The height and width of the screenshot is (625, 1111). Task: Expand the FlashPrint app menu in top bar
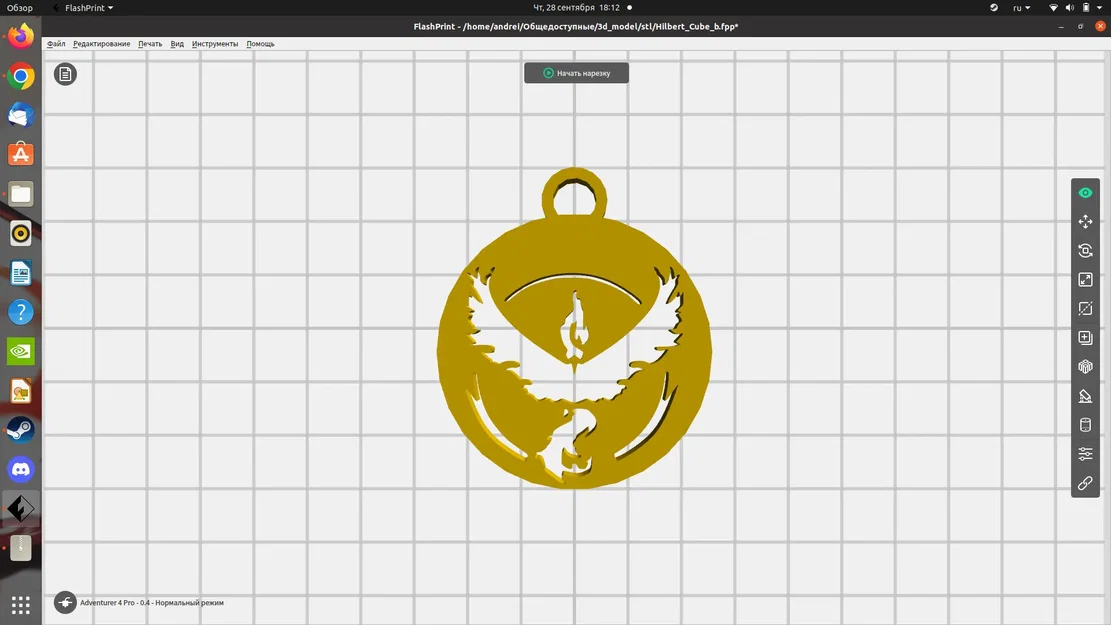[x=83, y=8]
